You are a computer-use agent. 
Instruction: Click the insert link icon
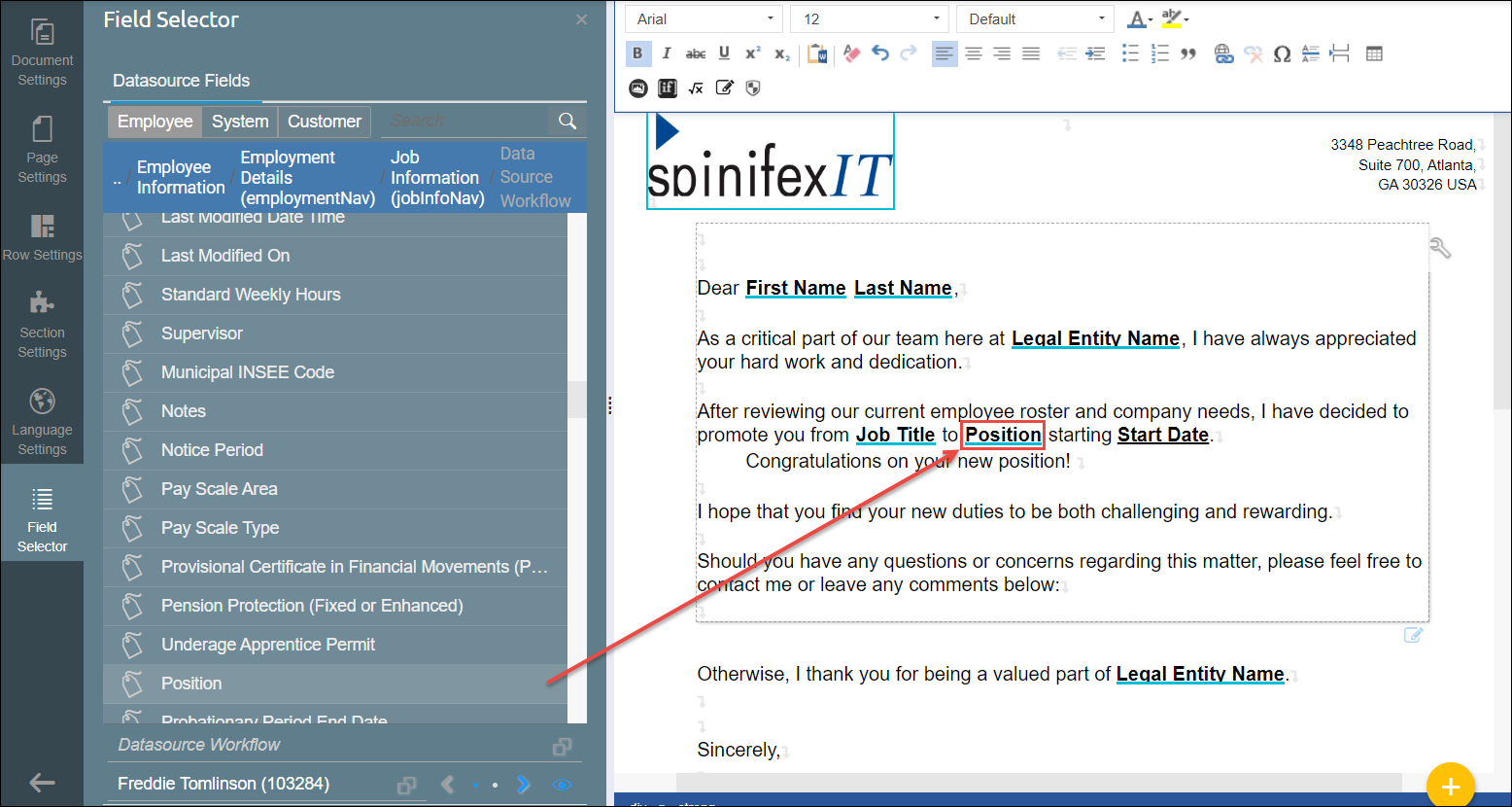(x=1223, y=54)
